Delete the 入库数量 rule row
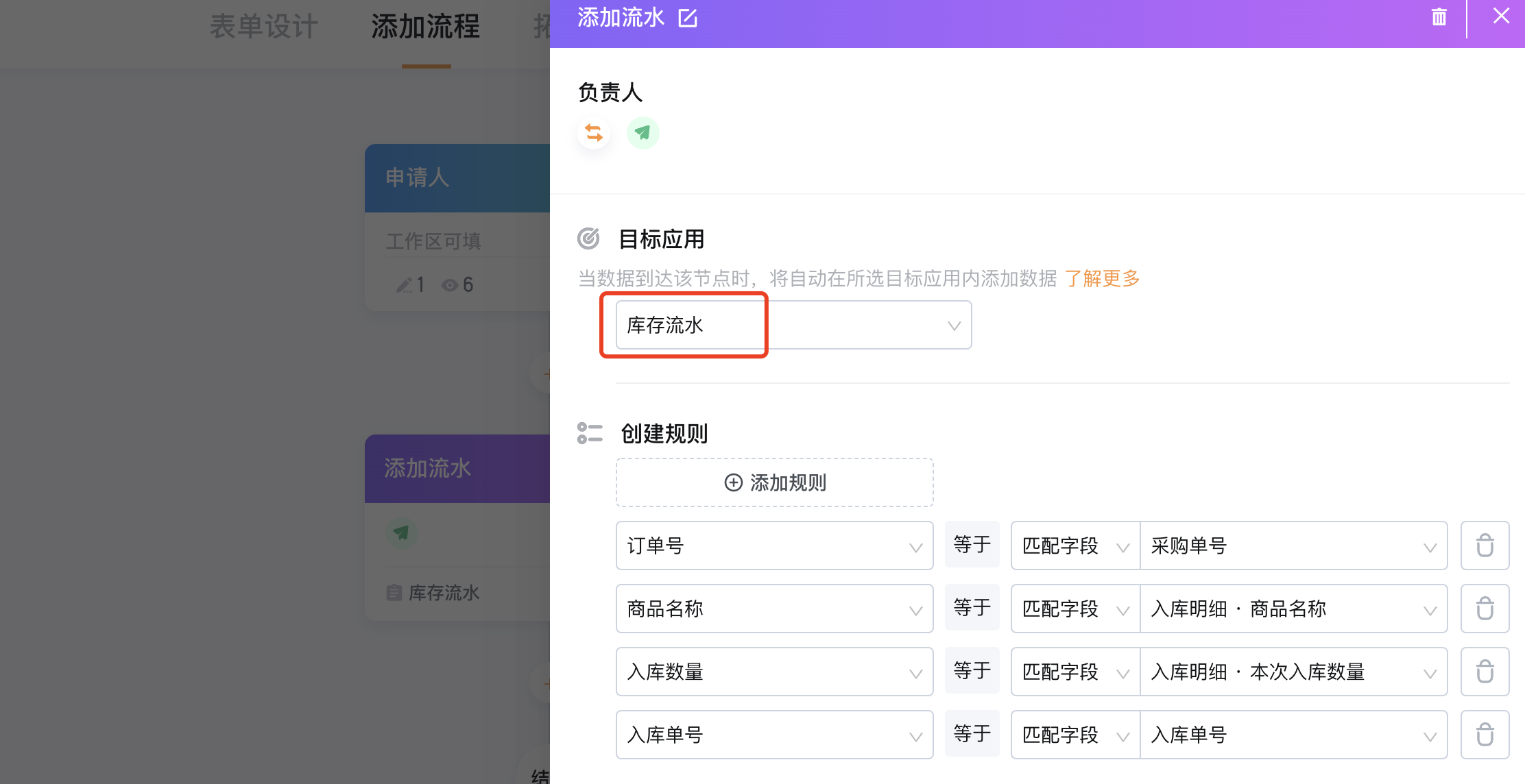Viewport: 1525px width, 784px height. click(1485, 672)
